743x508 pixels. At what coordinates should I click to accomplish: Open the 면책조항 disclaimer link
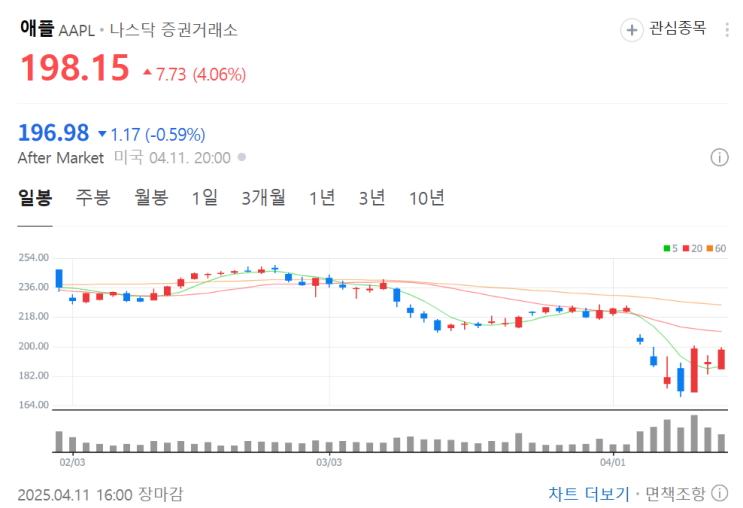coord(675,494)
